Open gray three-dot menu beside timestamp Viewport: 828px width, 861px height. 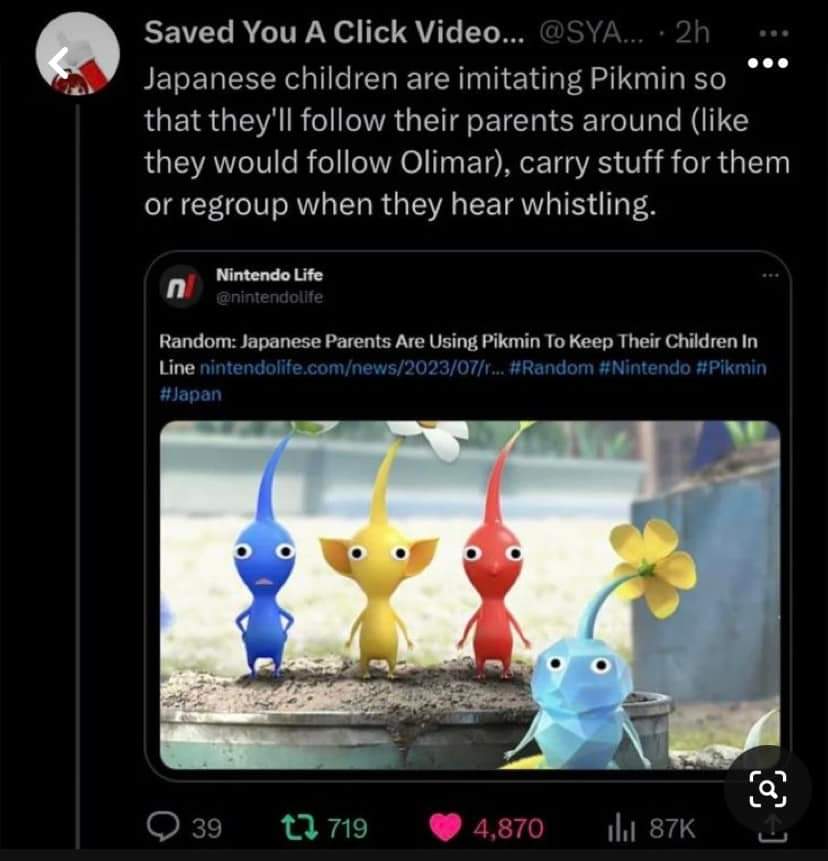(x=774, y=33)
